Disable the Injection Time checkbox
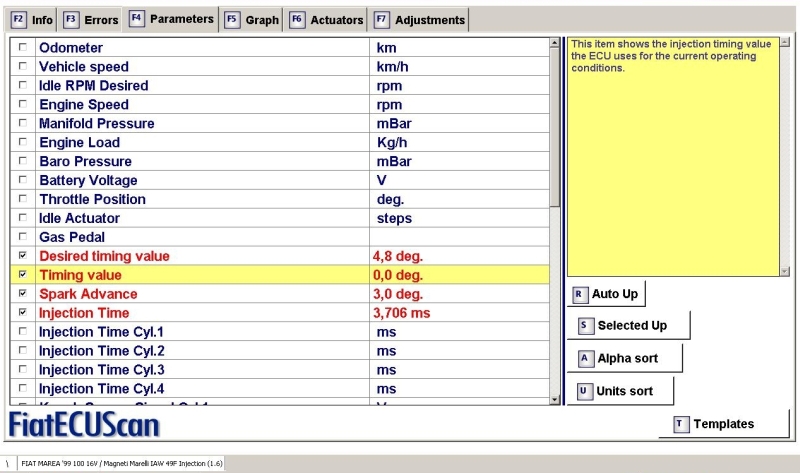Viewport: 800px width, 473px height. pyautogui.click(x=23, y=313)
